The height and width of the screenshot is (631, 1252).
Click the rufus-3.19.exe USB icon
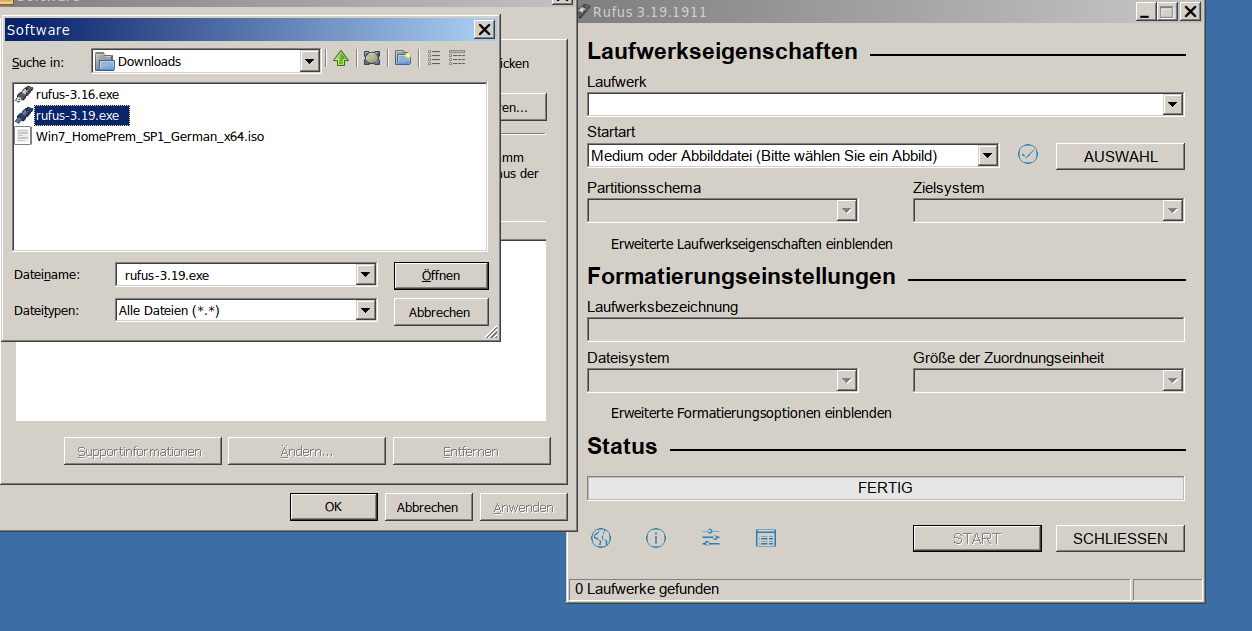(25, 116)
